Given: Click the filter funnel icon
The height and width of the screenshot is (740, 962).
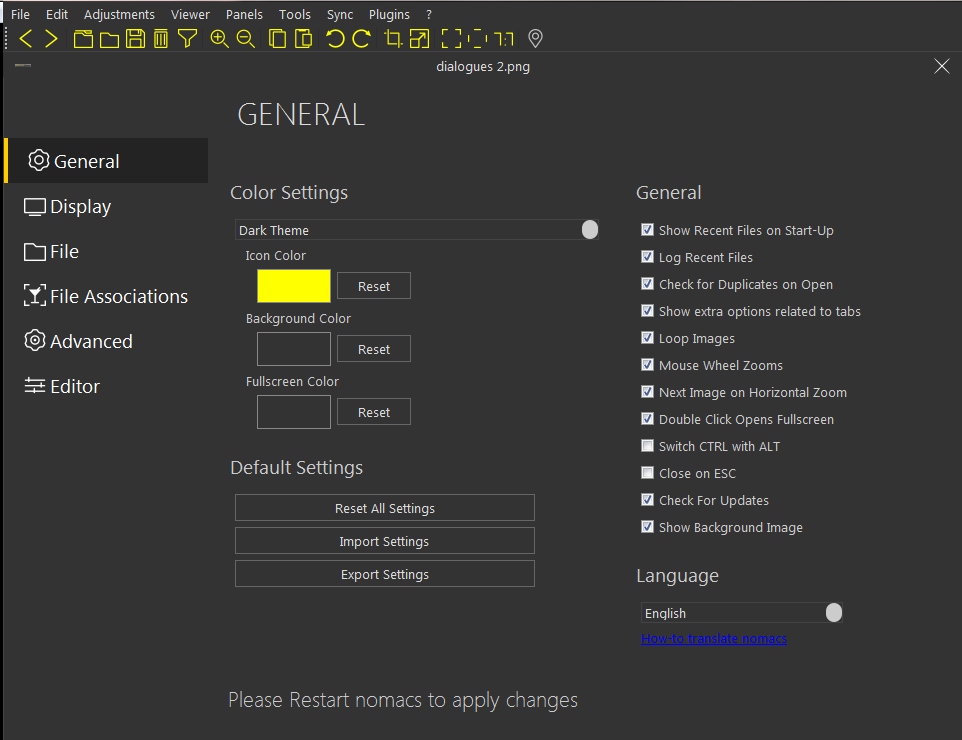Looking at the screenshot, I should 187,39.
